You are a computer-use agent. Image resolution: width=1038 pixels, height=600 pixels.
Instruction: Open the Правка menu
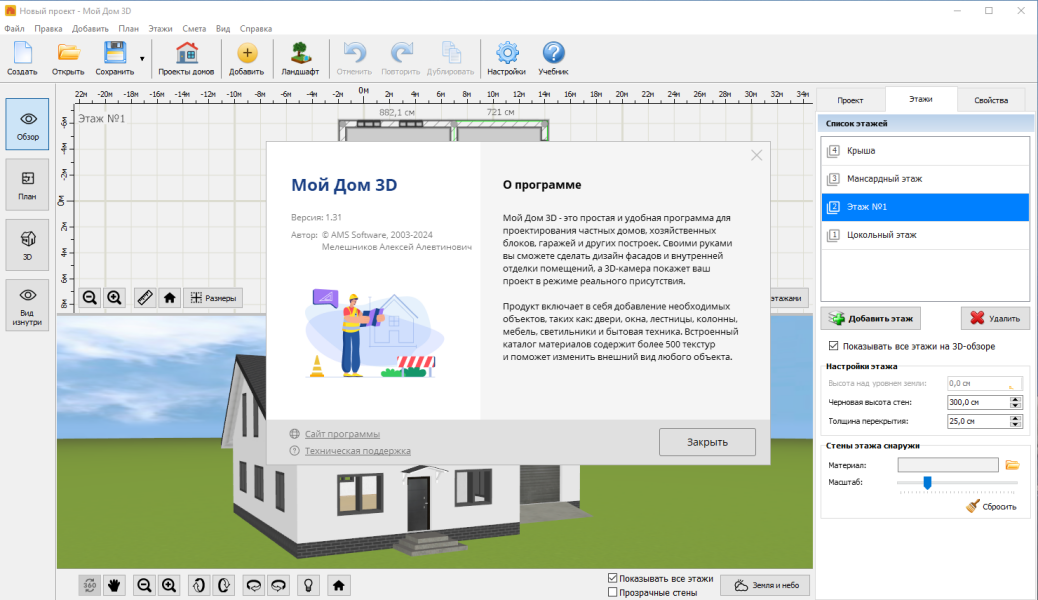point(48,28)
